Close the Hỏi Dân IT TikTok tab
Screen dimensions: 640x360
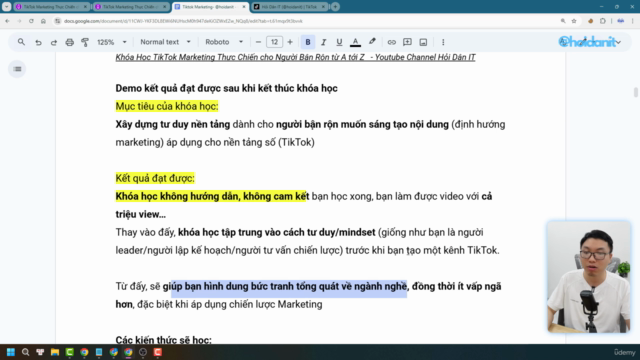(323, 7)
